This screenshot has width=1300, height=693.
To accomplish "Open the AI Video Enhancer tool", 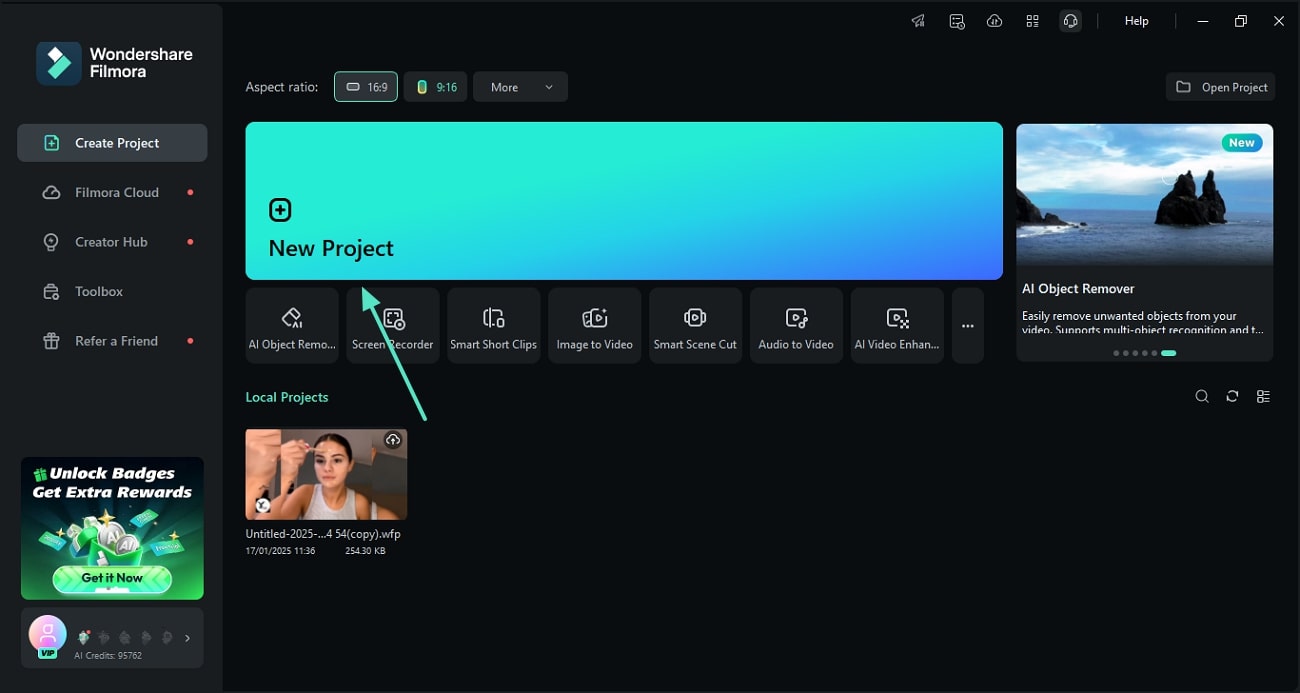I will pos(897,325).
